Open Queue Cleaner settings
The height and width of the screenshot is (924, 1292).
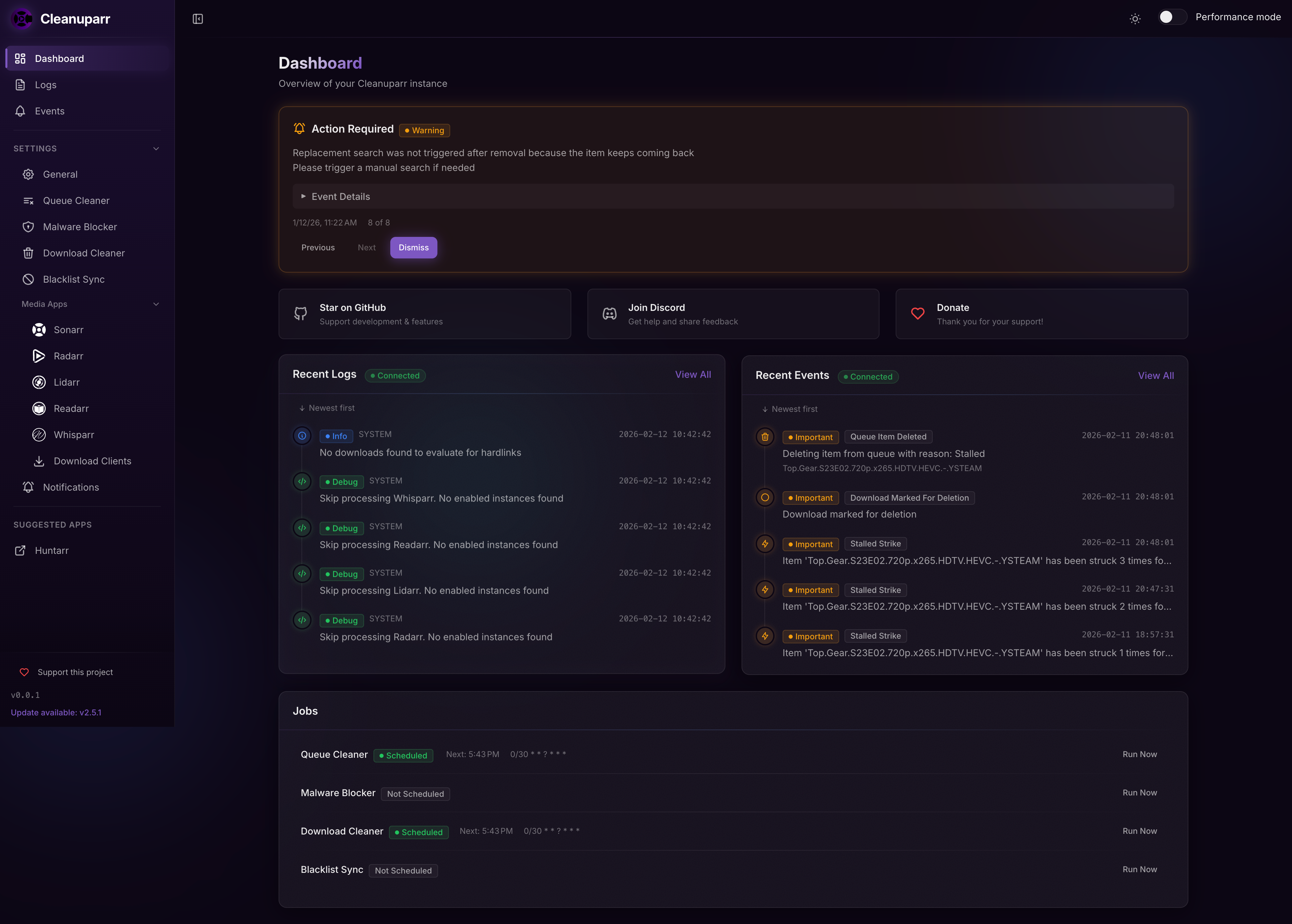pyautogui.click(x=91, y=200)
